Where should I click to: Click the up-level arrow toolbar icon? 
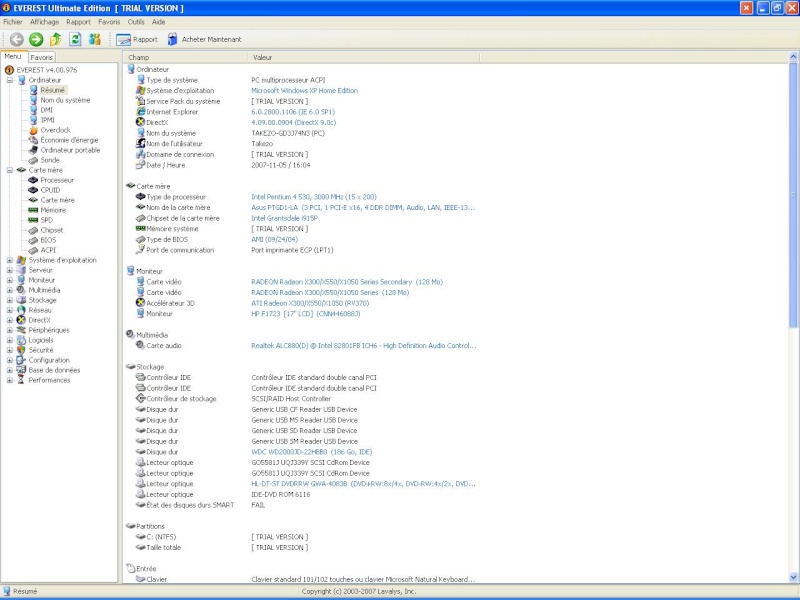point(56,39)
